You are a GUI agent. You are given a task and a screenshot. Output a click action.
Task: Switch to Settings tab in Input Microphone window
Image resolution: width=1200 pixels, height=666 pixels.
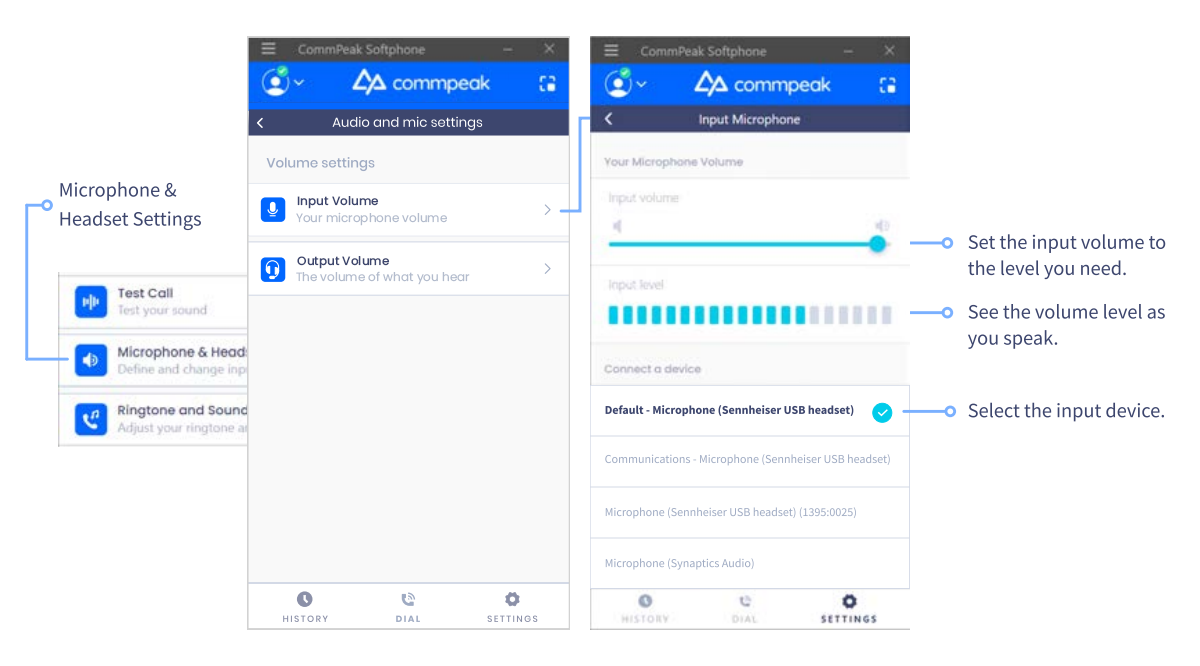point(849,609)
